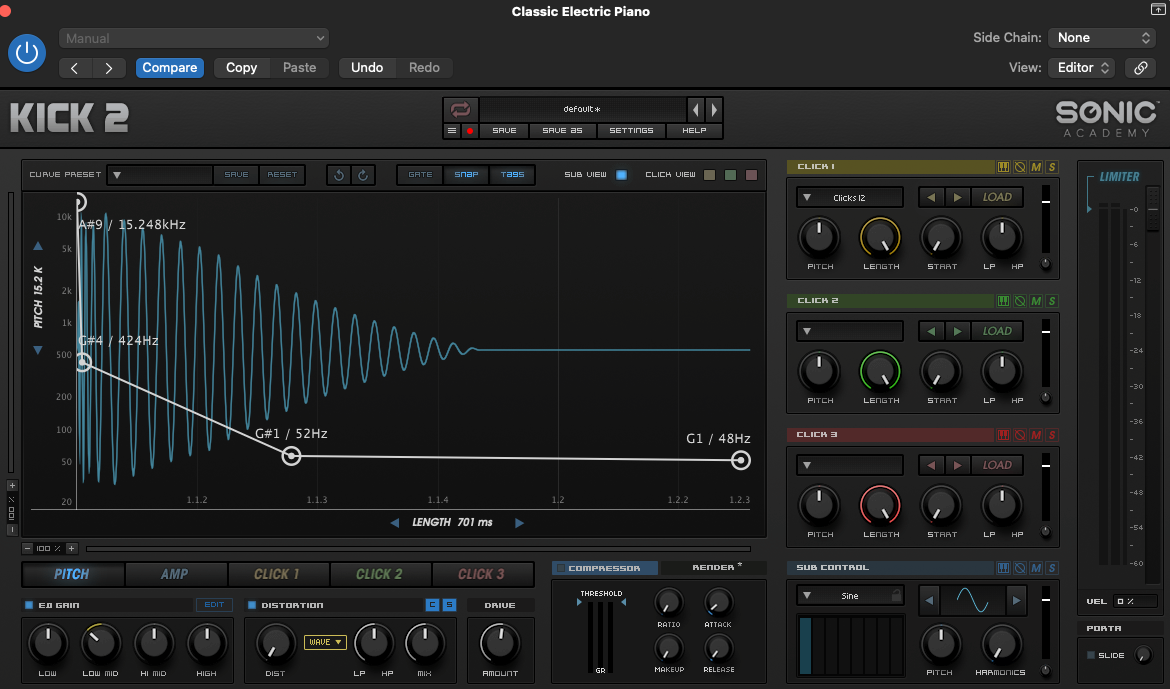
Task: Toggle the Snap button
Action: (x=466, y=175)
